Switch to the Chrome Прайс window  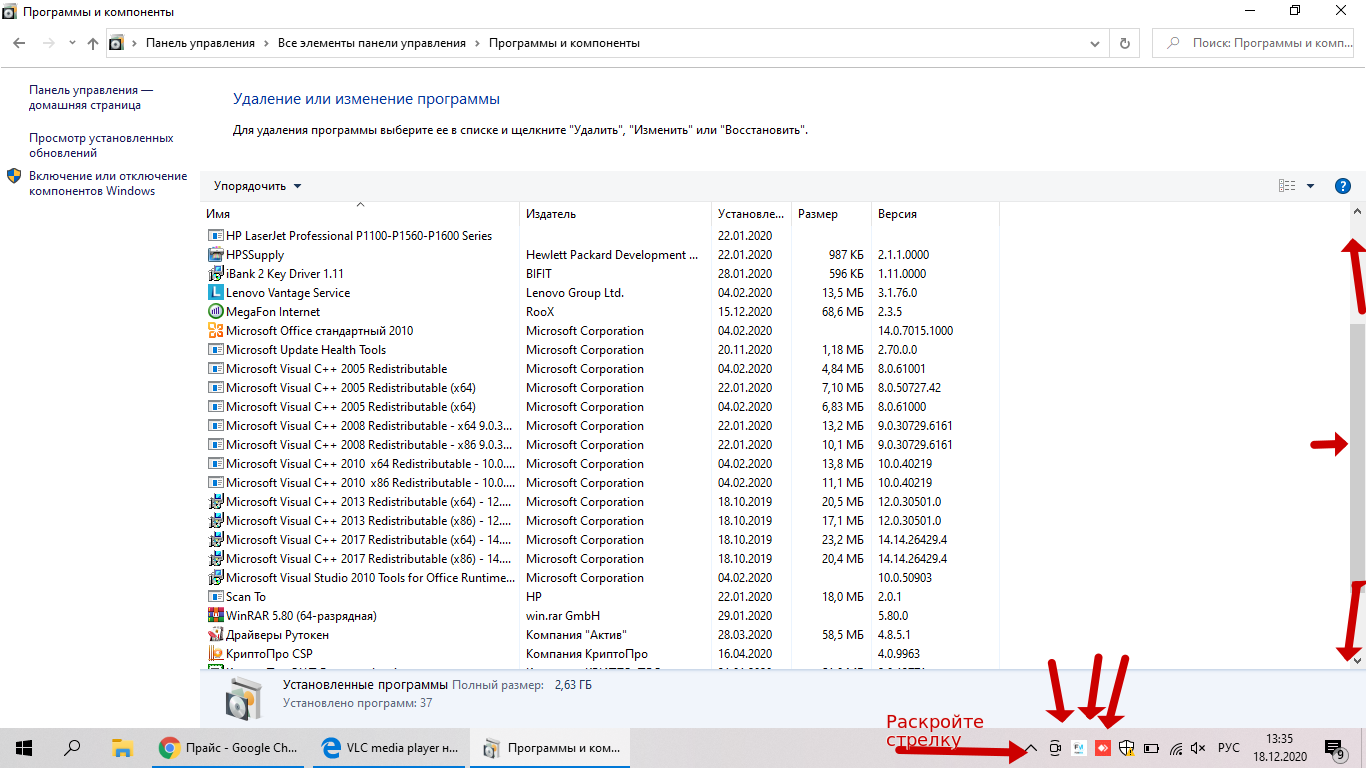pos(229,748)
